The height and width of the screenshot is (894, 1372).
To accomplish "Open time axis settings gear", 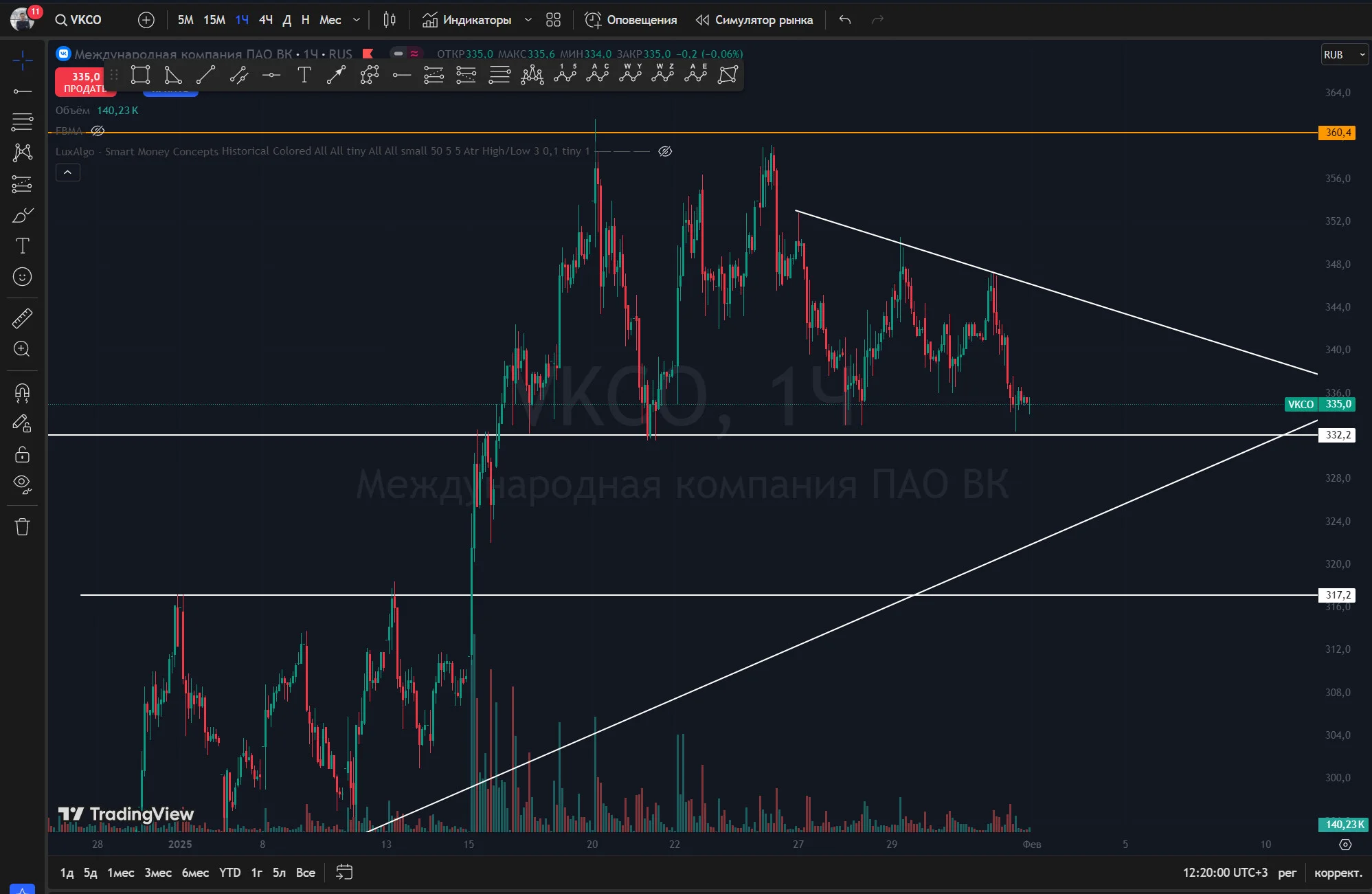I will [x=1345, y=845].
